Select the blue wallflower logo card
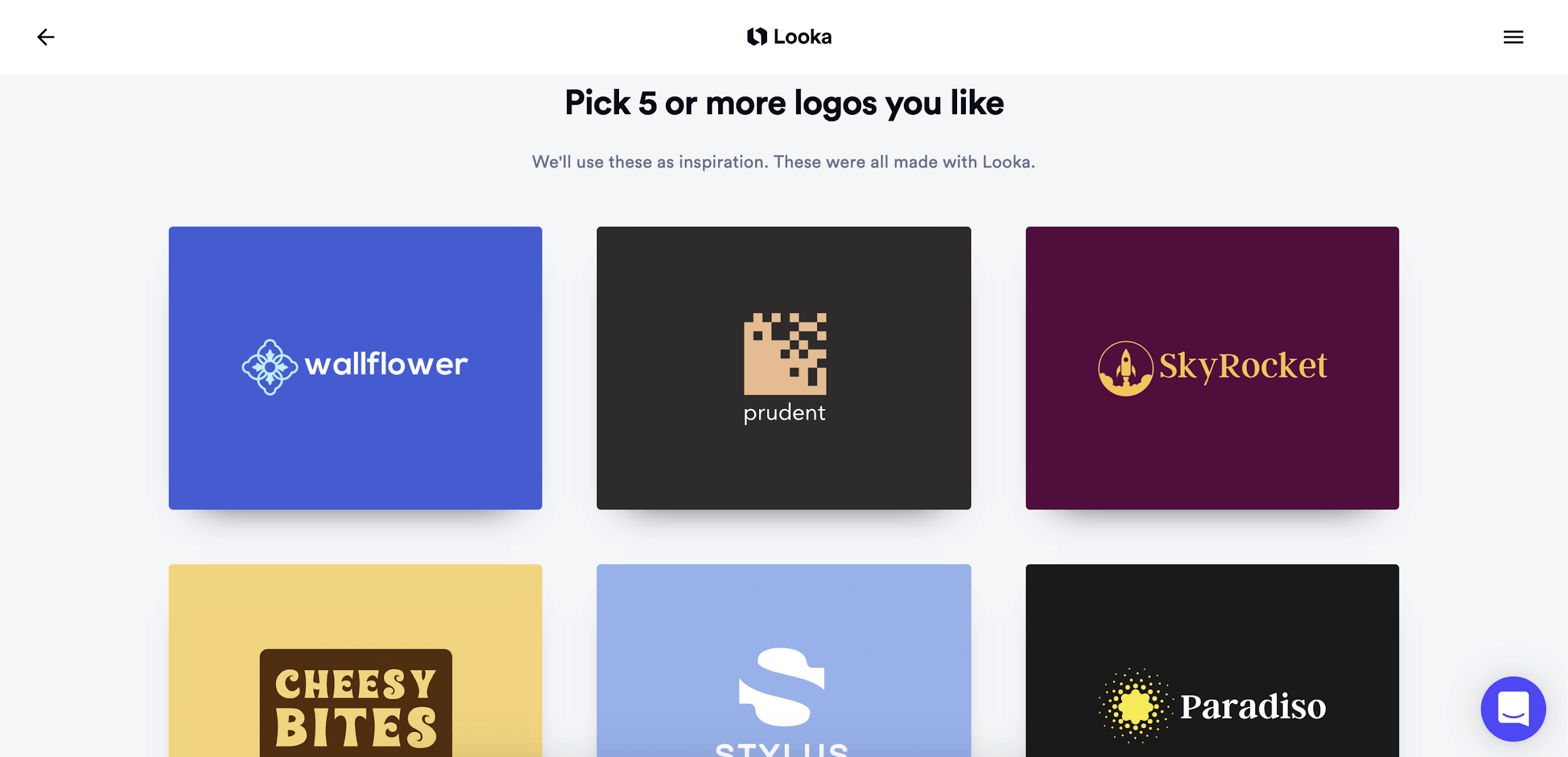The width and height of the screenshot is (1568, 757). coord(355,368)
